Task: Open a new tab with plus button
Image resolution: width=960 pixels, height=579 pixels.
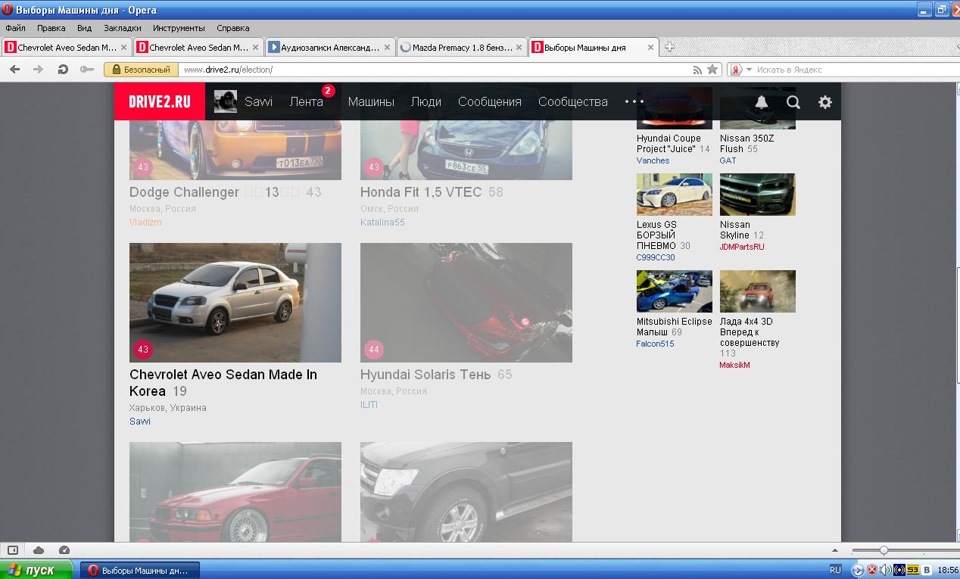Action: pos(669,47)
